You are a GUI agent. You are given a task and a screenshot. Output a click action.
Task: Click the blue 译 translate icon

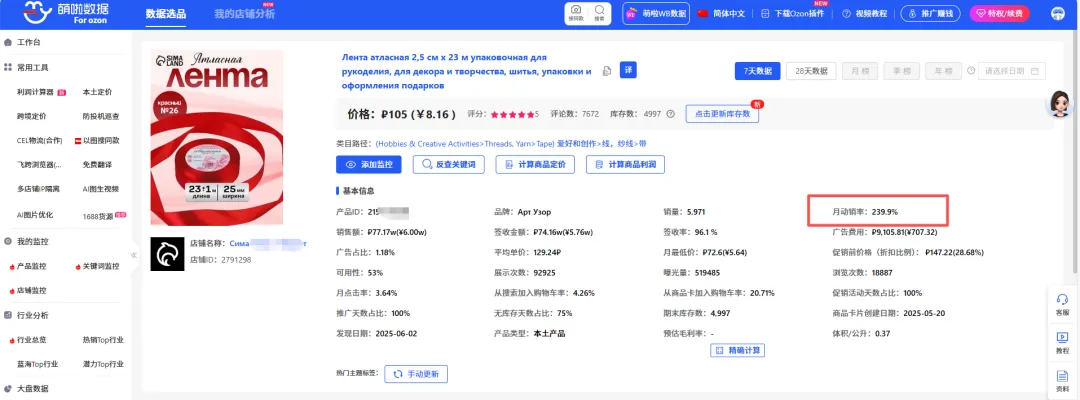628,69
